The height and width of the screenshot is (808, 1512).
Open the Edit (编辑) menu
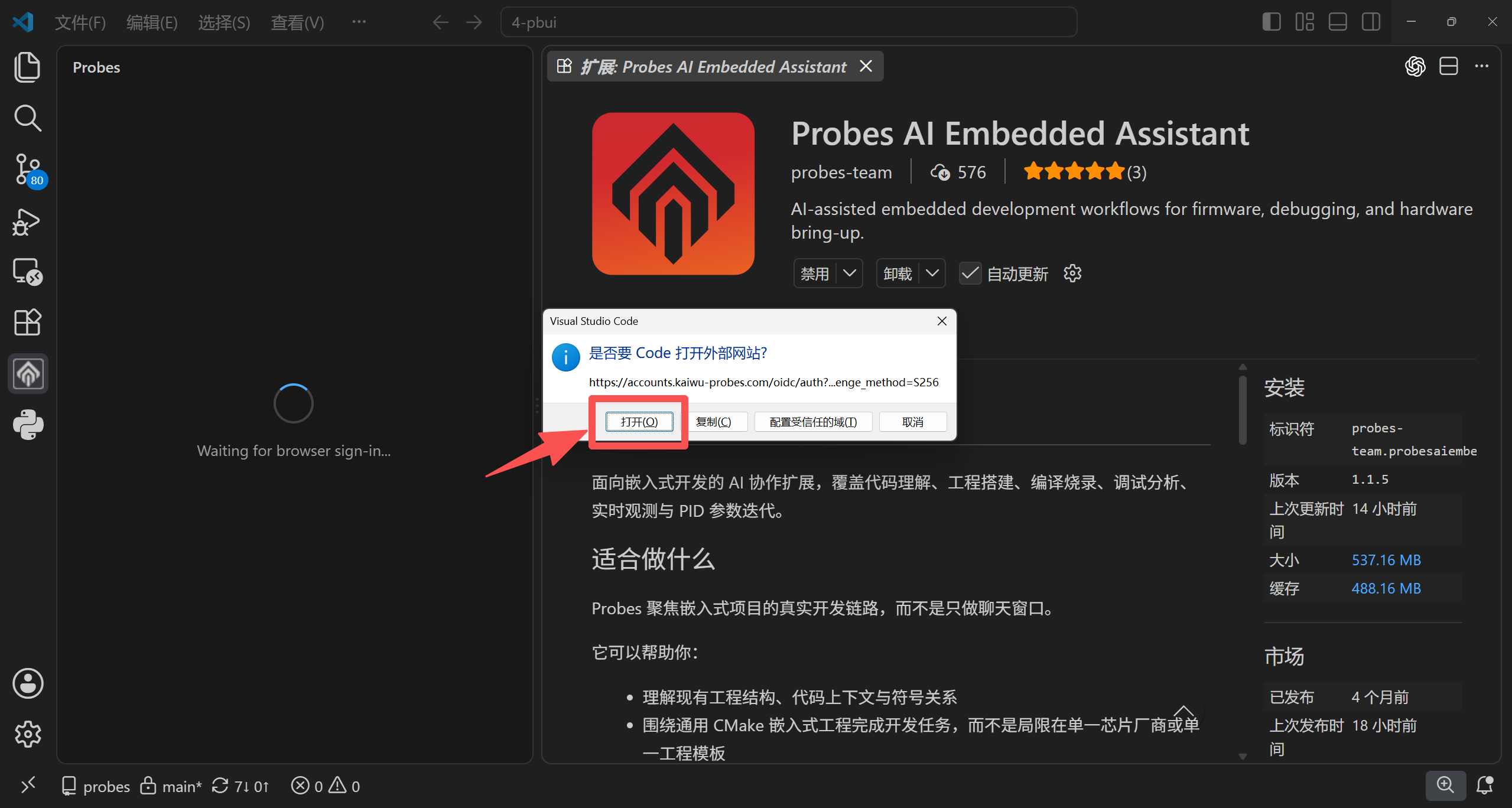tap(152, 22)
